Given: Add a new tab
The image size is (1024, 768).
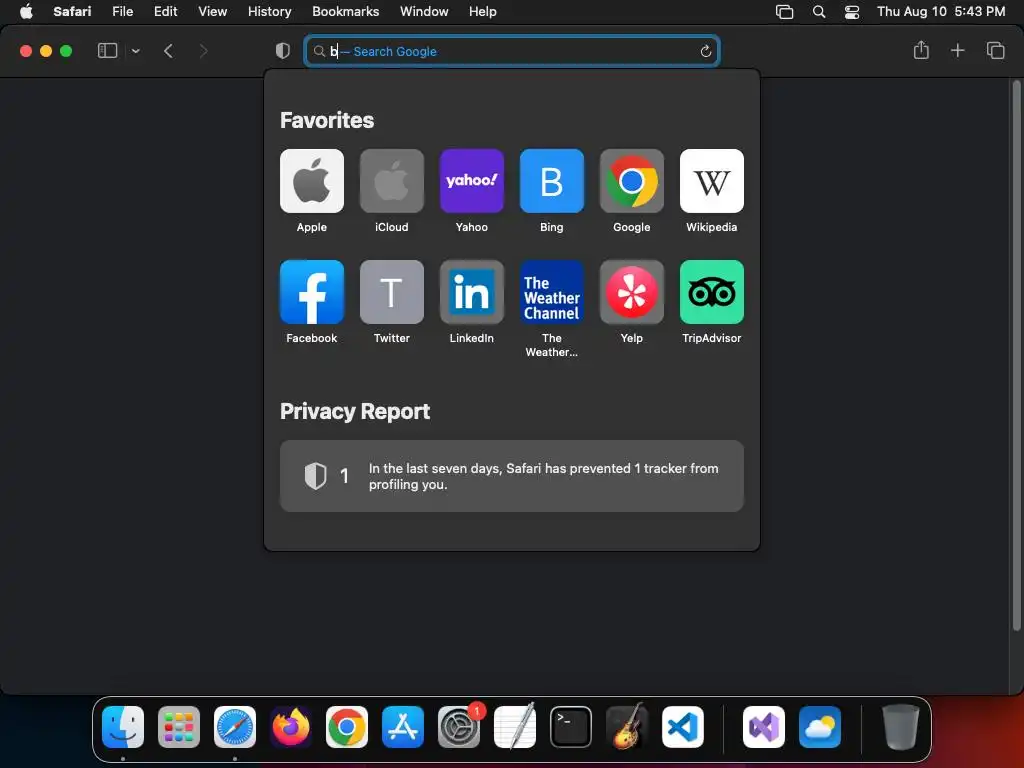Looking at the screenshot, I should pos(957,50).
